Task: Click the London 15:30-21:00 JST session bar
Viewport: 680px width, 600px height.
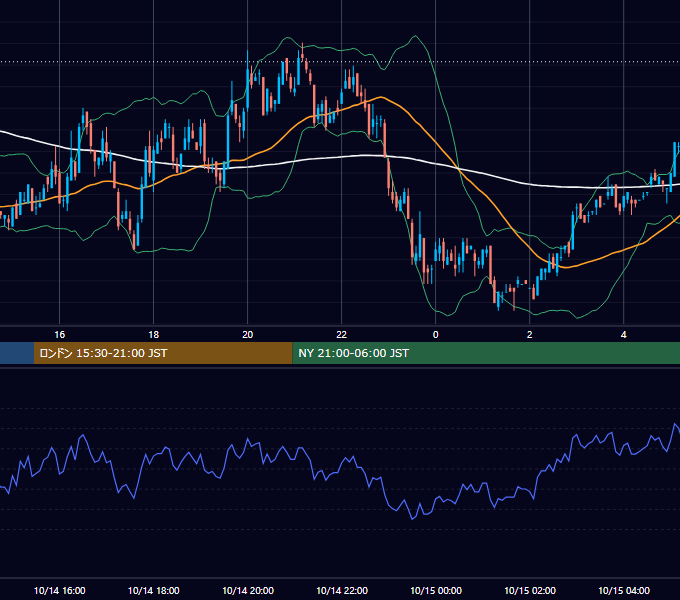Action: (x=163, y=353)
